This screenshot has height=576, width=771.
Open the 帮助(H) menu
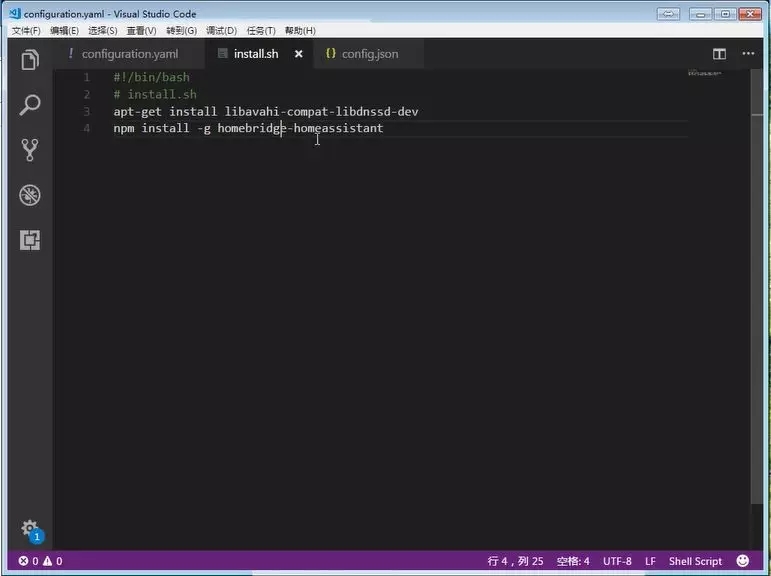(x=300, y=31)
